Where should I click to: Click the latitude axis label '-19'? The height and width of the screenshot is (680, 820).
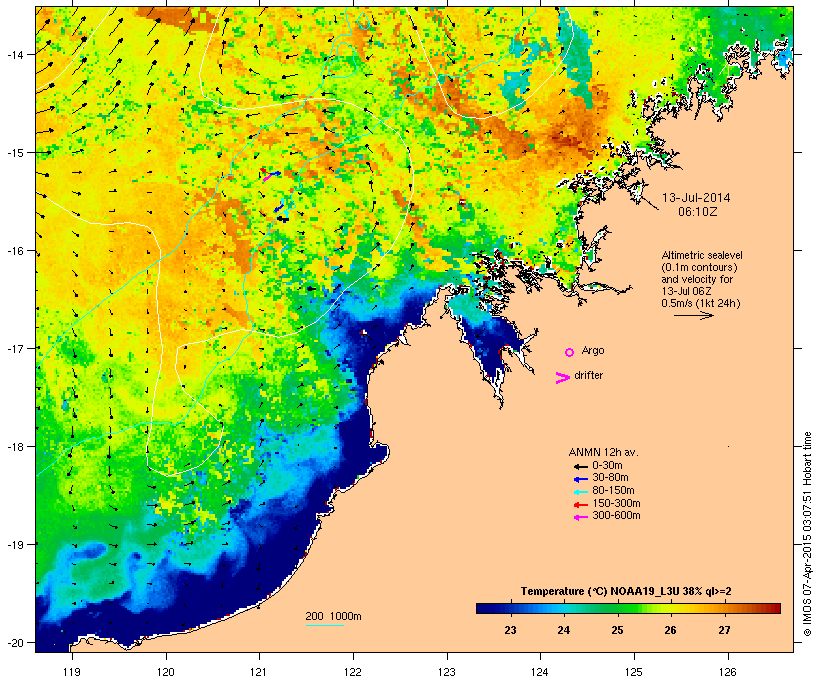(14, 545)
